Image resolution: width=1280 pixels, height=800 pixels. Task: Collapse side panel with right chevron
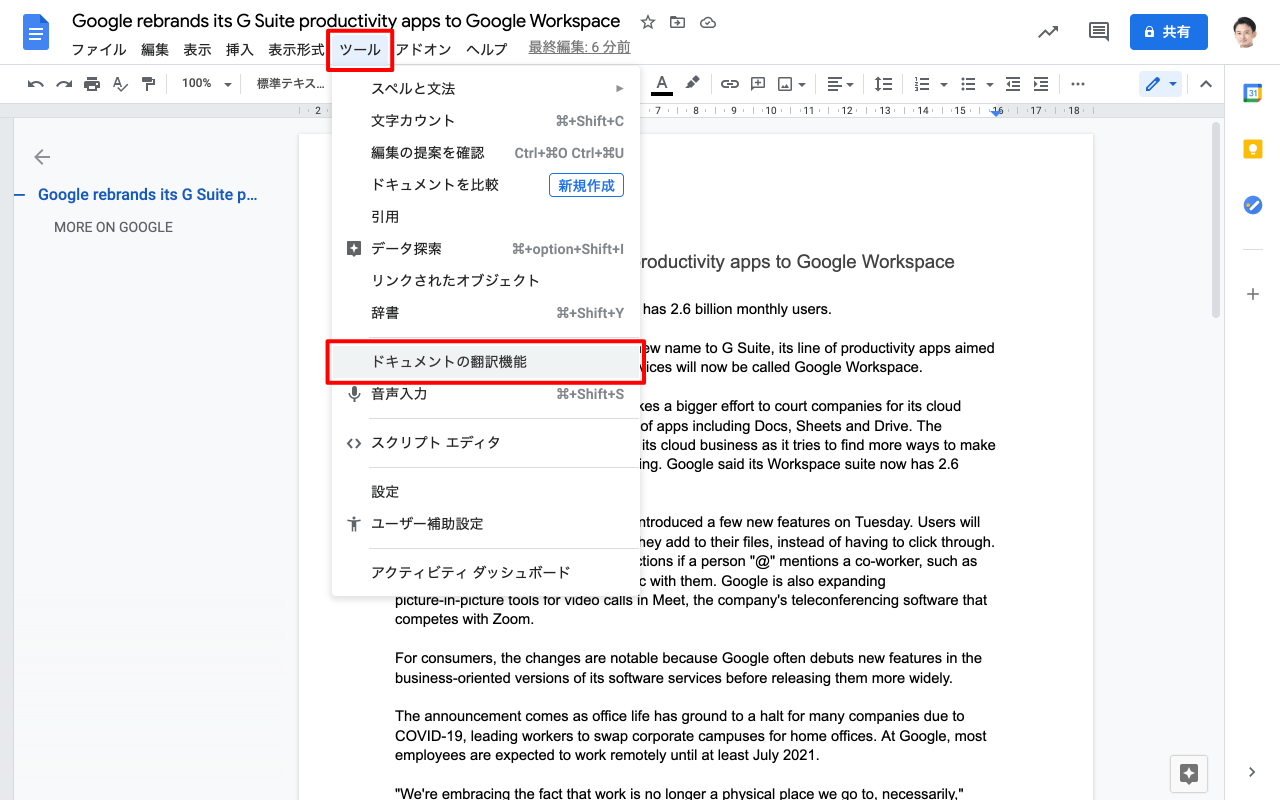tap(1252, 772)
